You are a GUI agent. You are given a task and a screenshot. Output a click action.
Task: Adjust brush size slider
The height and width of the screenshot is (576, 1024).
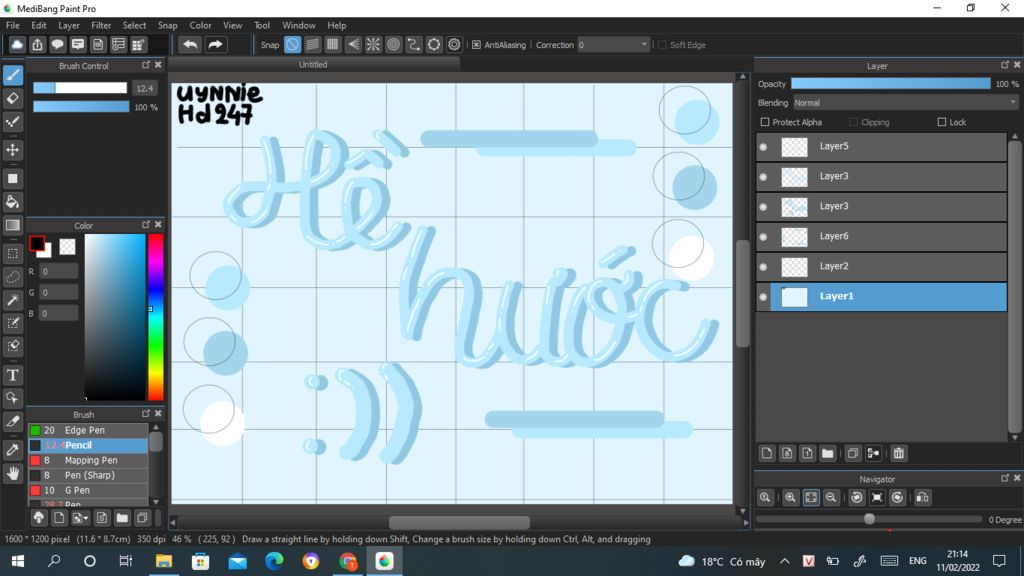80,88
